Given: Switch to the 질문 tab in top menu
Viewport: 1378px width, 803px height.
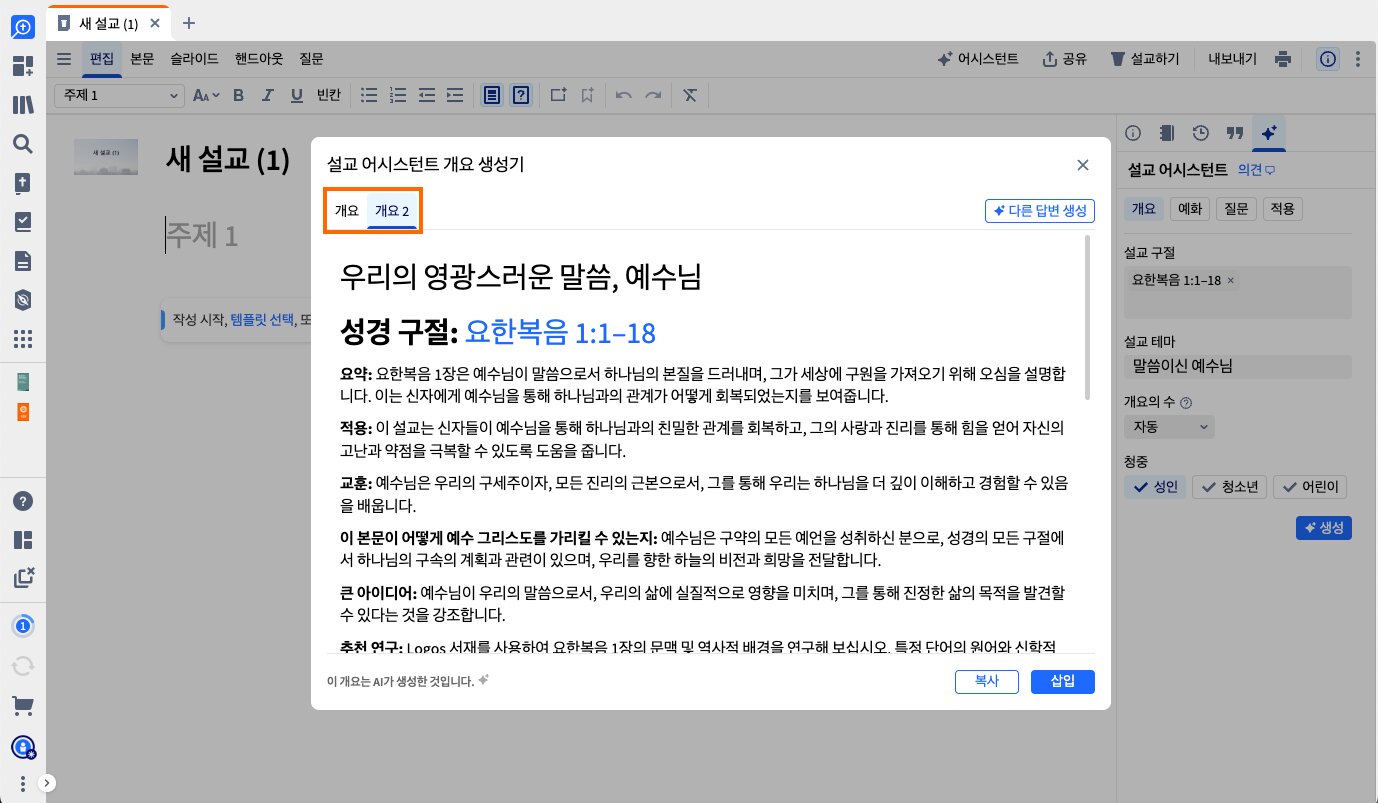Looking at the screenshot, I should pyautogui.click(x=311, y=59).
